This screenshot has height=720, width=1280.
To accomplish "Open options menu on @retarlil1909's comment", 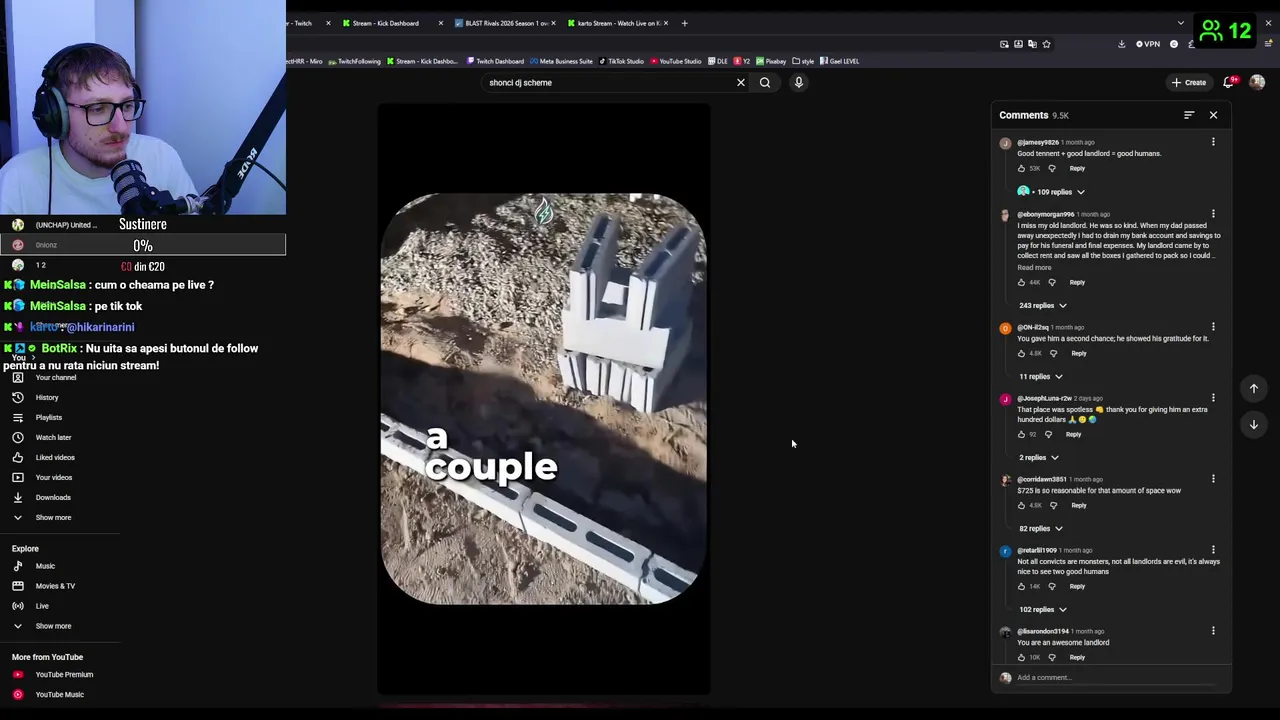I will (1213, 550).
